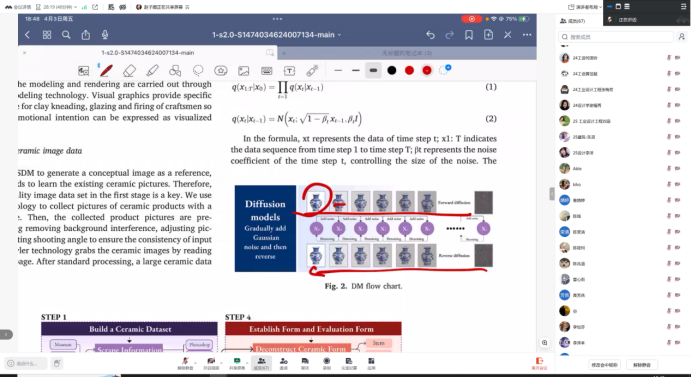Image resolution: width=692 pixels, height=378 pixels.
Task: Add a new page with the plus-page icon
Action: coord(488,35)
